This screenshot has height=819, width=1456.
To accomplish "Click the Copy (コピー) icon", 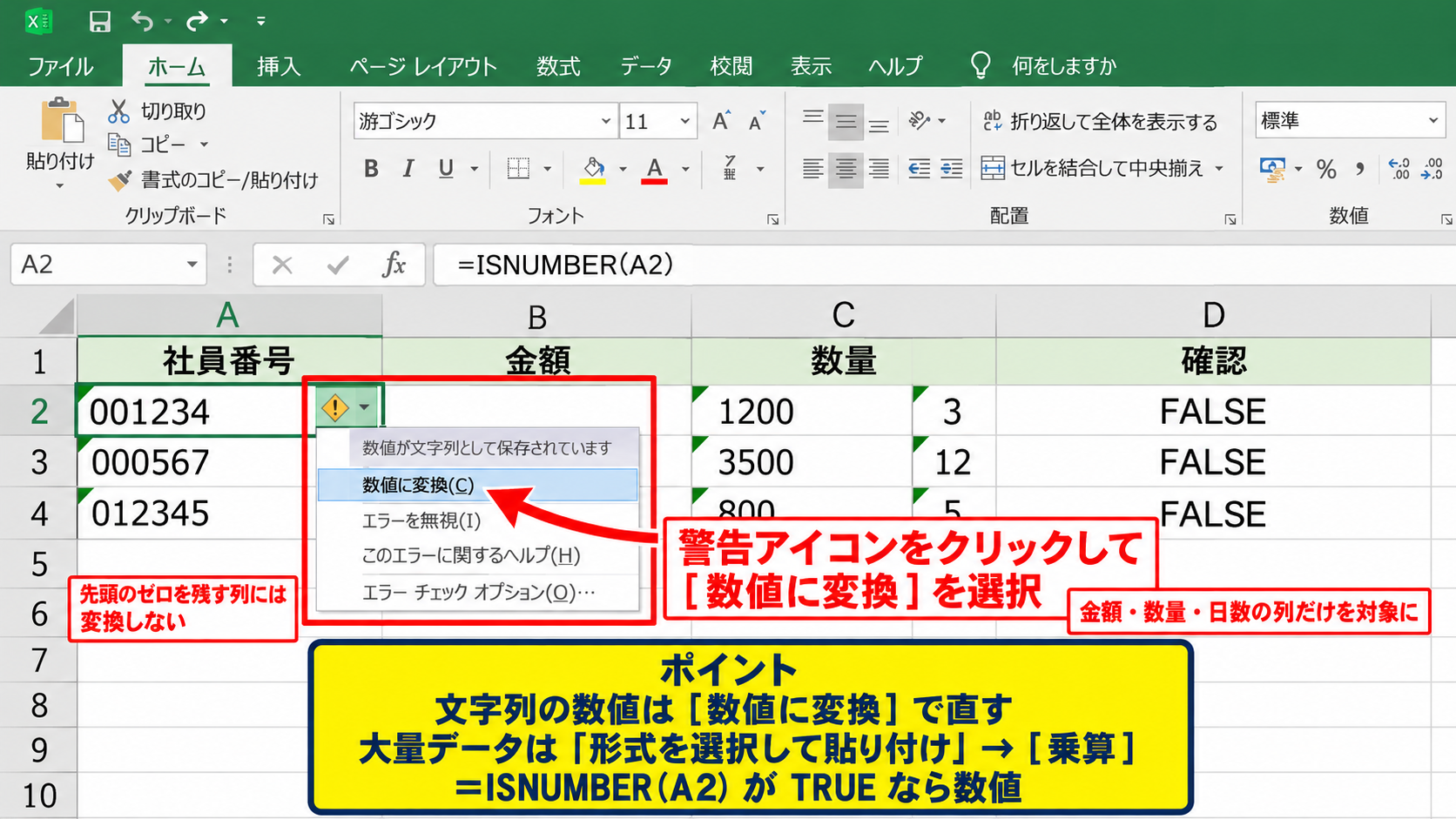I will pyautogui.click(x=119, y=144).
